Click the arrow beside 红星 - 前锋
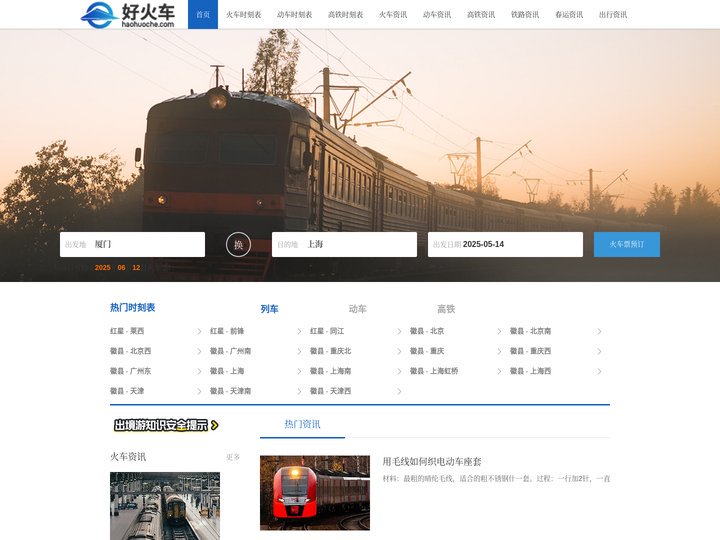720x540 pixels. click(299, 332)
